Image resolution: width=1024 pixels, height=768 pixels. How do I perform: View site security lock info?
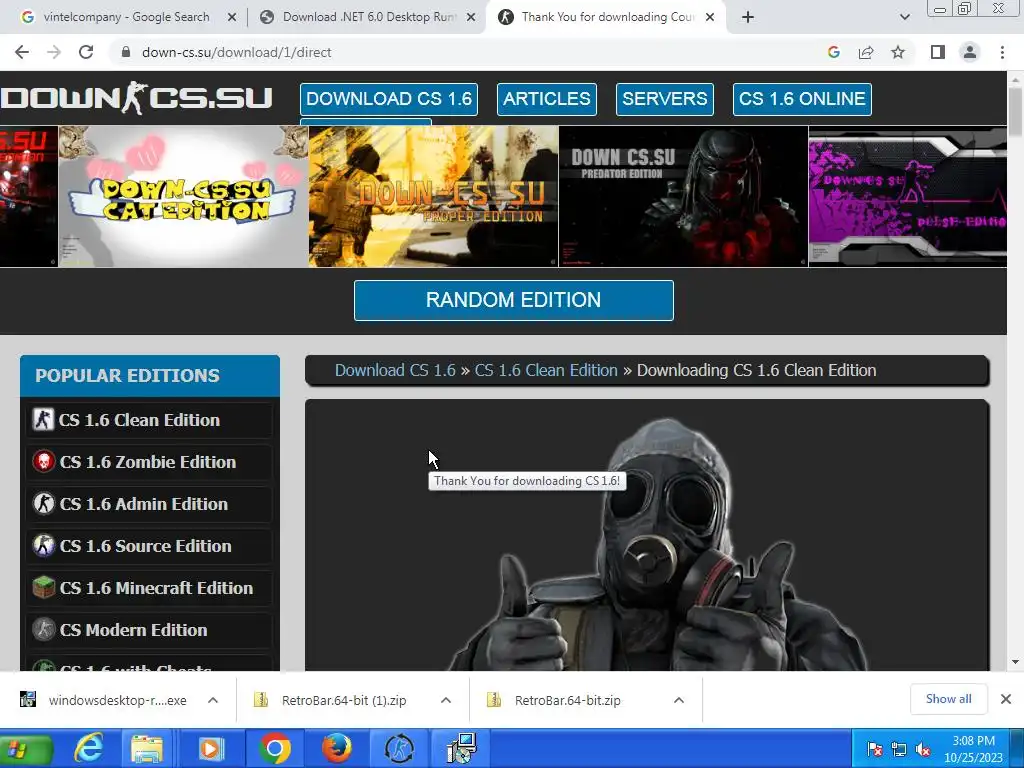126,52
